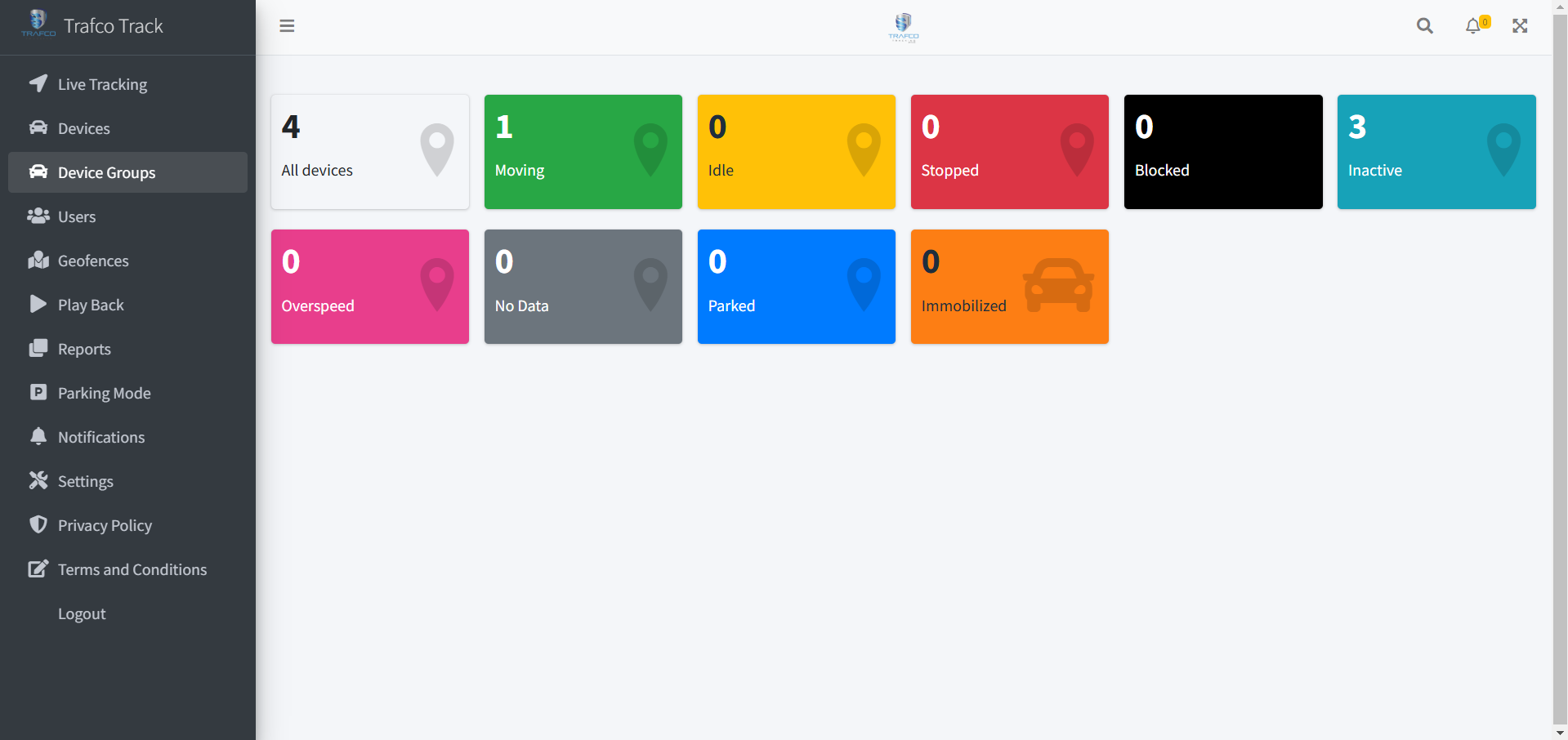Click the Logout link
The width and height of the screenshot is (1568, 740).
click(82, 613)
